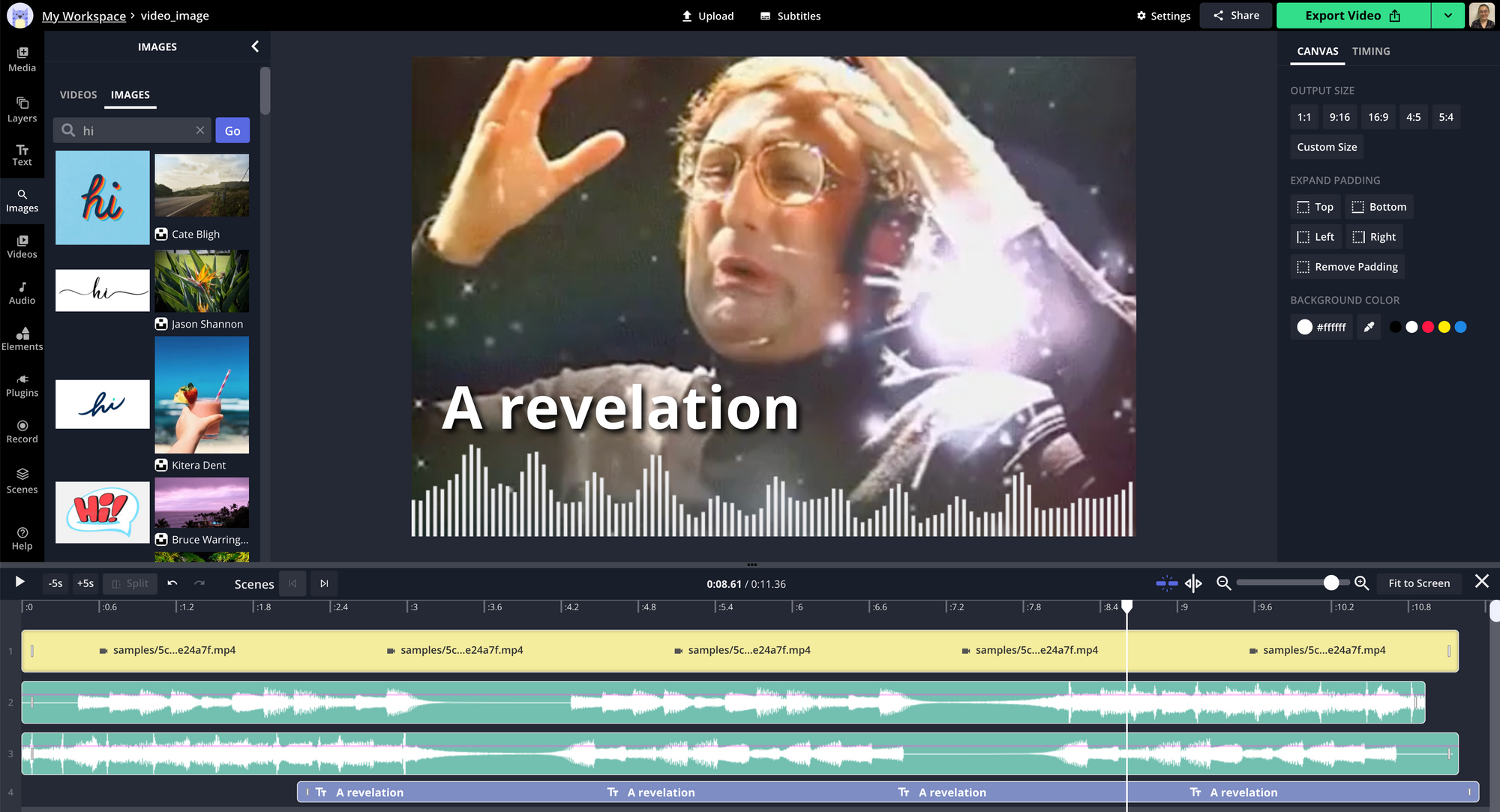1500x812 pixels.
Task: Toggle Top expand padding option
Action: (1315, 207)
